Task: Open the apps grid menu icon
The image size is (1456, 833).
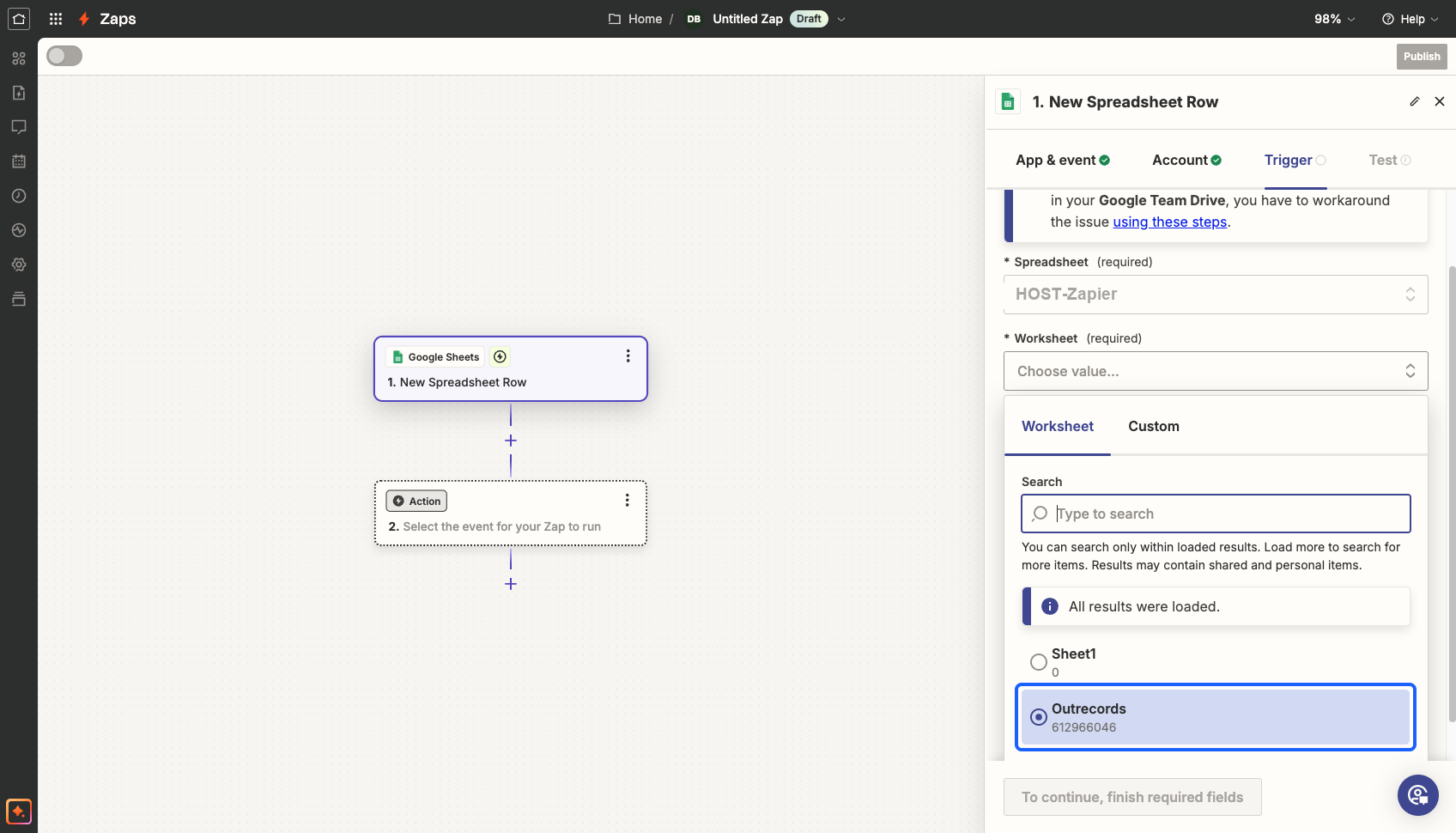Action: [56, 19]
